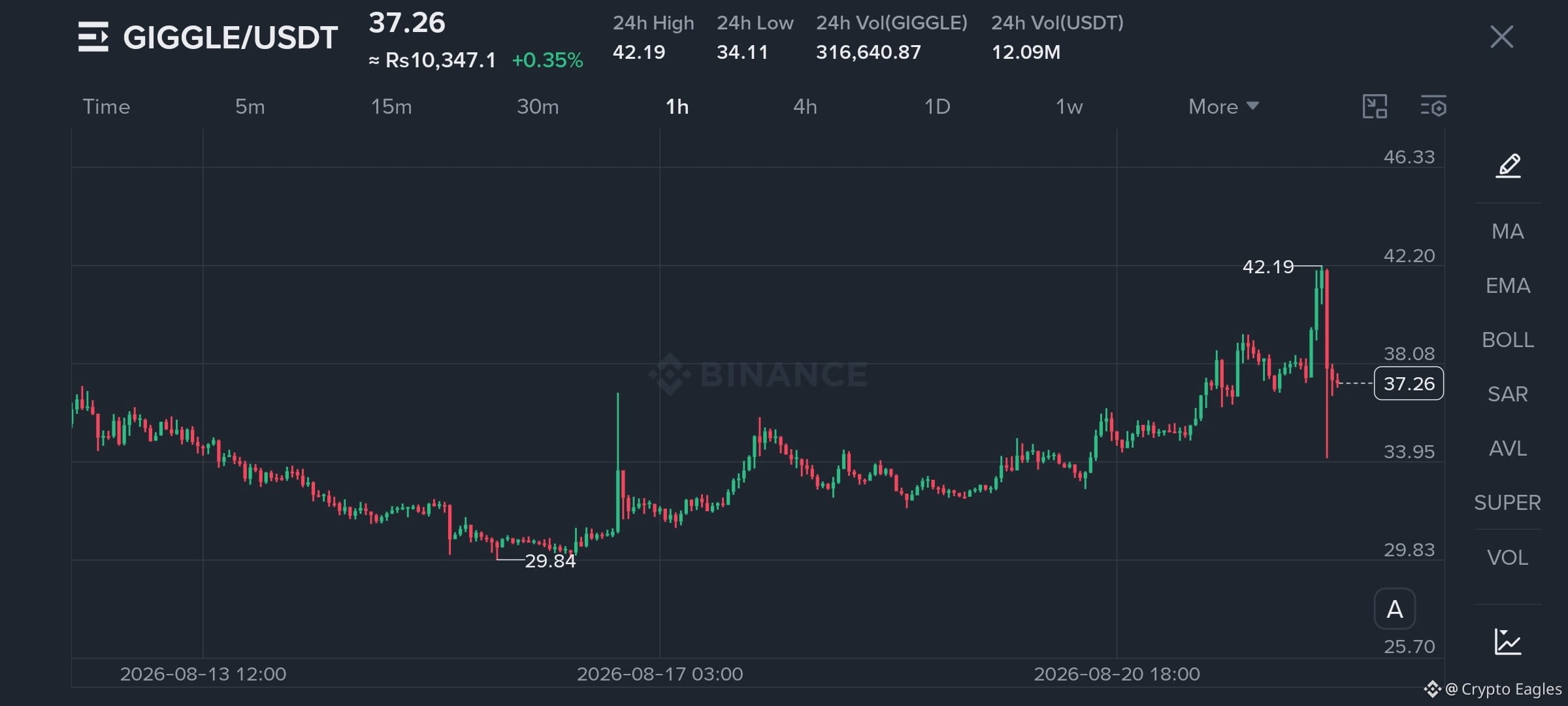This screenshot has width=1568, height=706.
Task: Toggle auto scale A button
Action: [x=1395, y=609]
